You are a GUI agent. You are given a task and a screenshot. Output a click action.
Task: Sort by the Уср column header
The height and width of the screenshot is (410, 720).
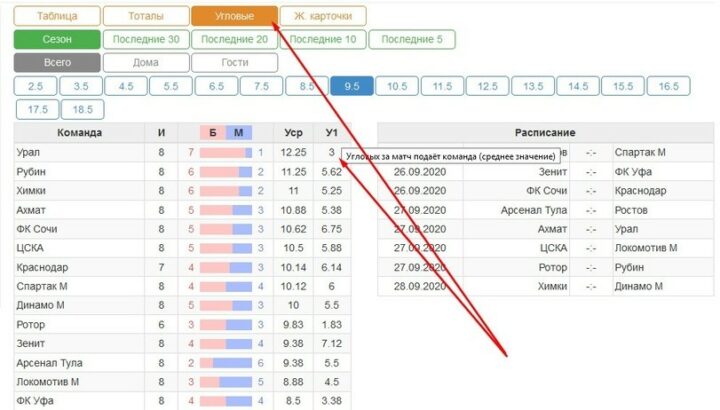pos(293,133)
